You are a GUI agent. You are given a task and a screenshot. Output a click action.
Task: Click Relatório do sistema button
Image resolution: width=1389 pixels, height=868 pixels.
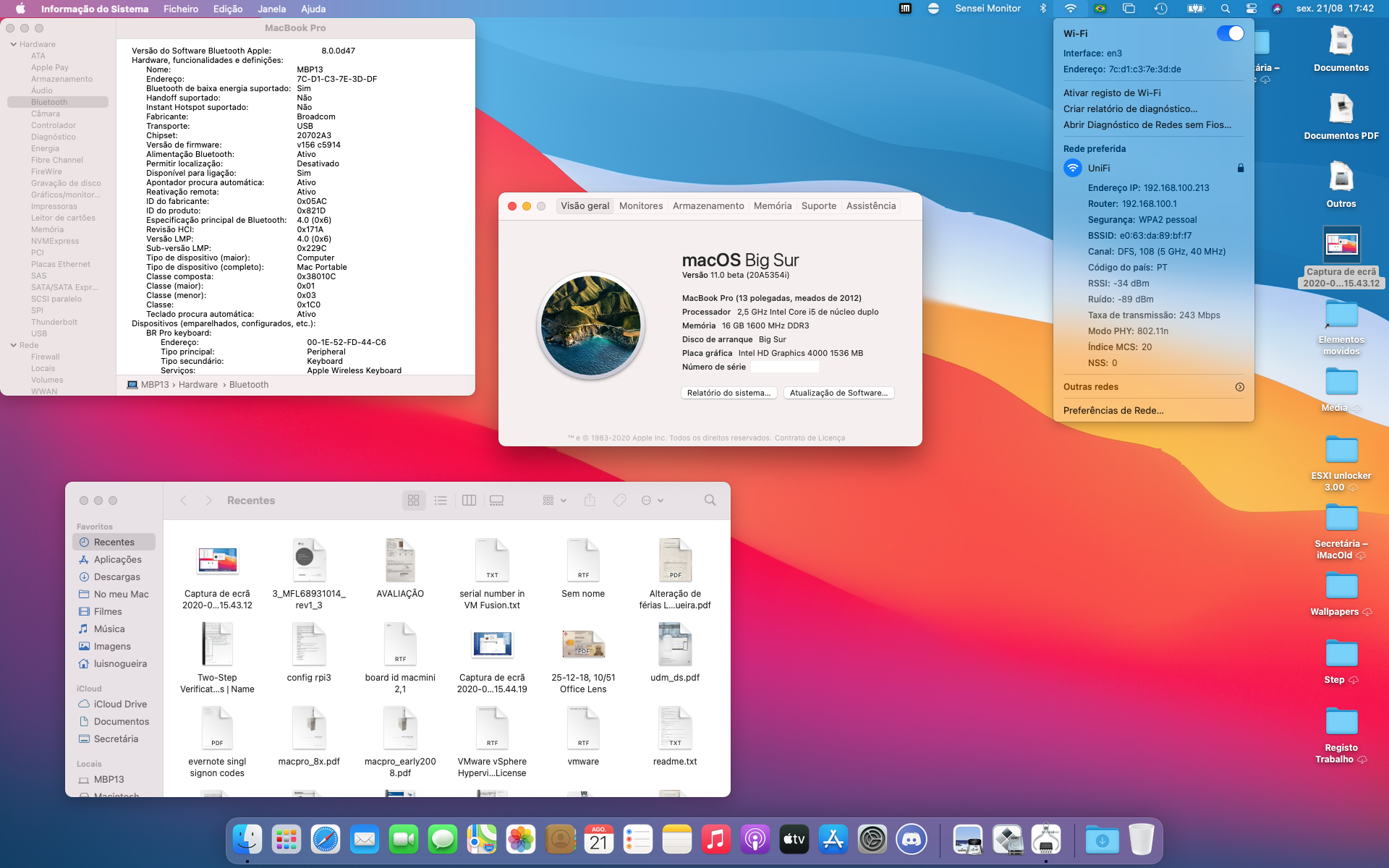point(729,393)
